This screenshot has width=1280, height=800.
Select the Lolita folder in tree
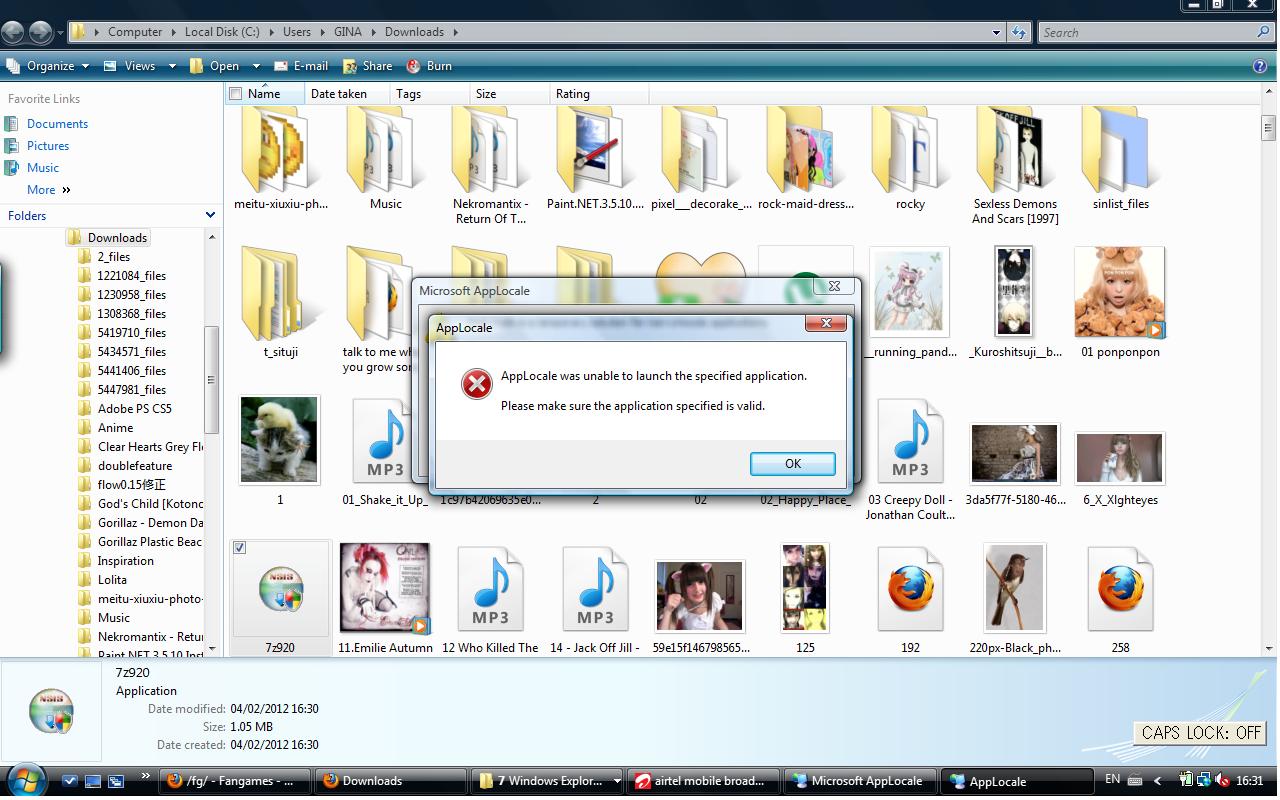point(112,580)
